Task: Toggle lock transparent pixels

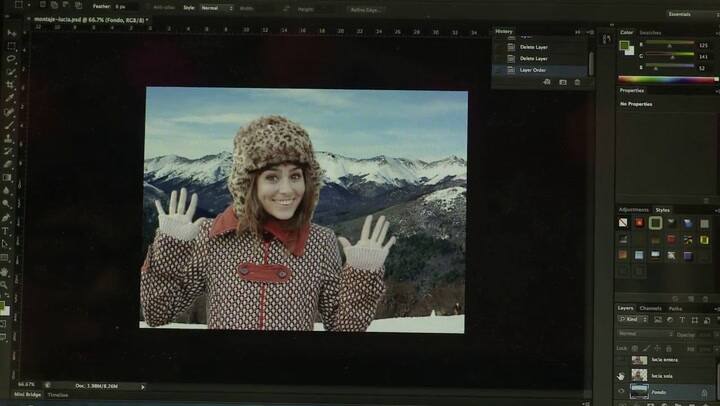Action: pos(635,349)
